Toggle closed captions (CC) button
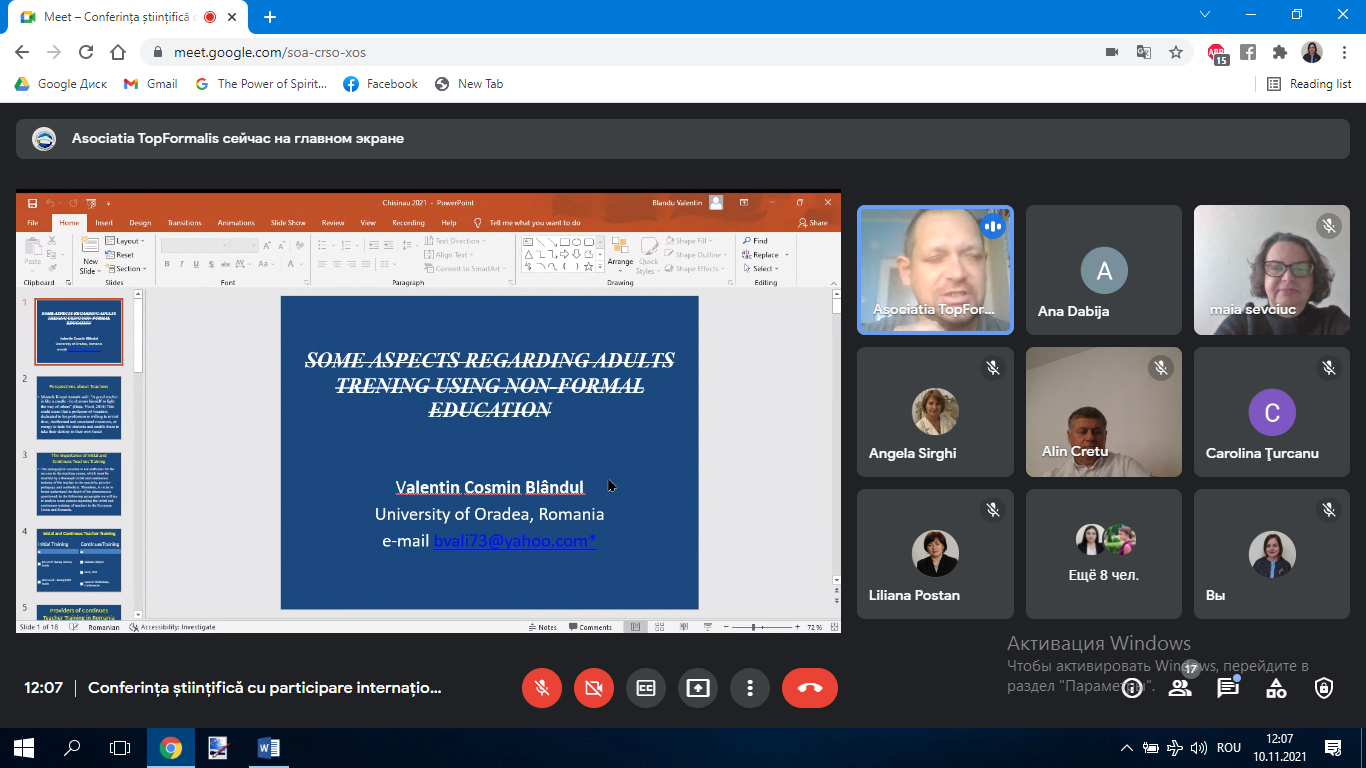 point(646,688)
